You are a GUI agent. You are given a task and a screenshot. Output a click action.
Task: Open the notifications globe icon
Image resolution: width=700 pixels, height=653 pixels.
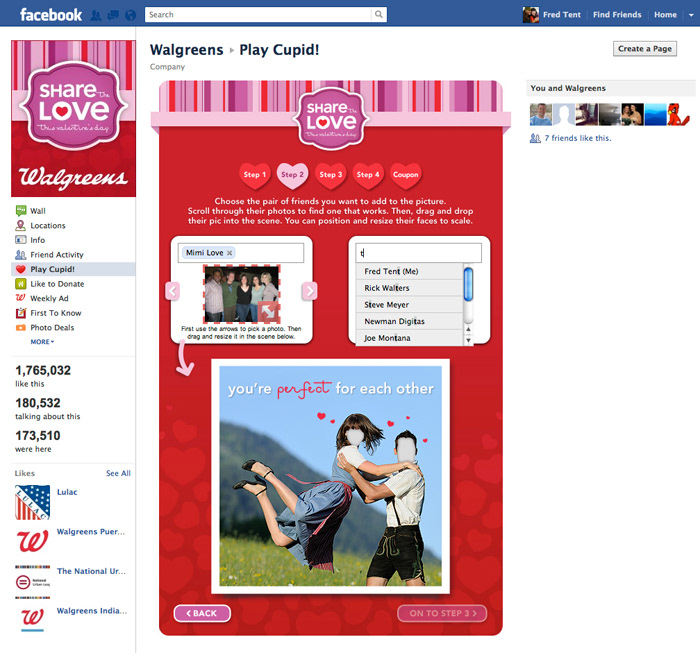coord(130,15)
